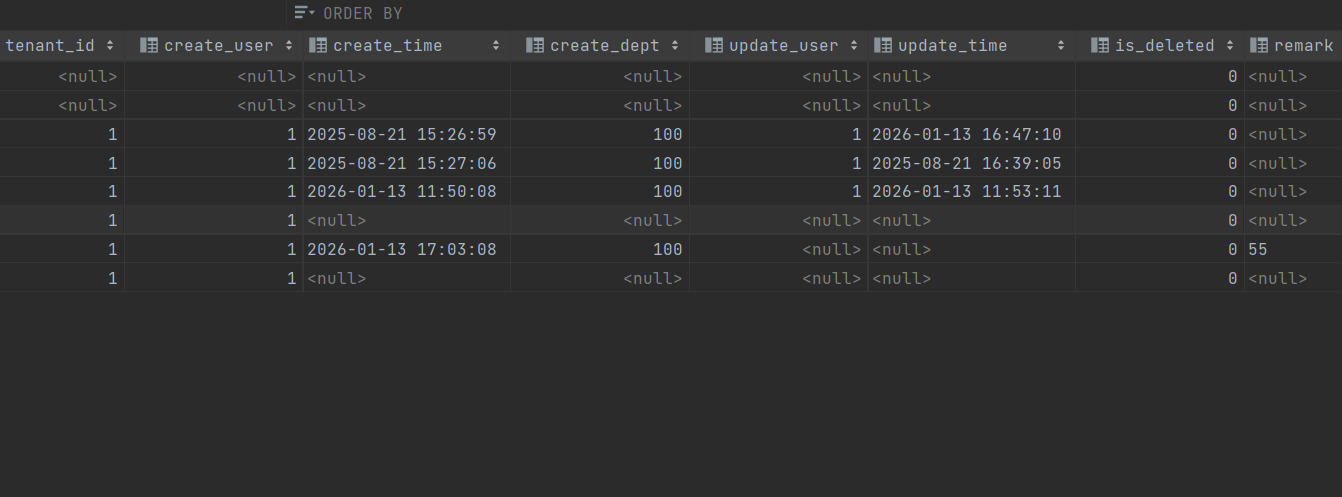Select create_time cell 2025-08-21 15:26:59
Viewport: 1342px width, 497px height.
tap(401, 134)
